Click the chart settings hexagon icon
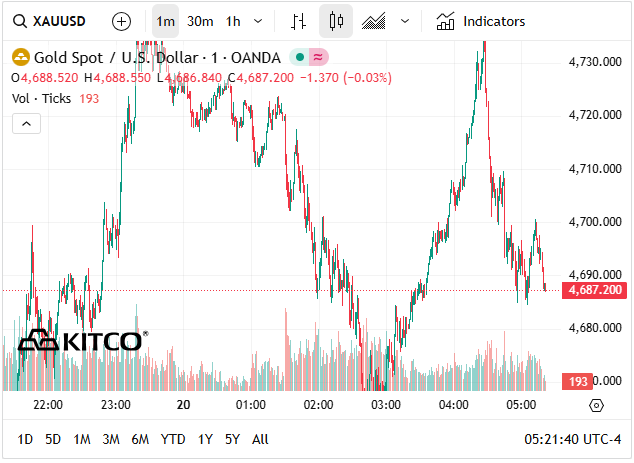This screenshot has height=463, width=634. tap(596, 405)
